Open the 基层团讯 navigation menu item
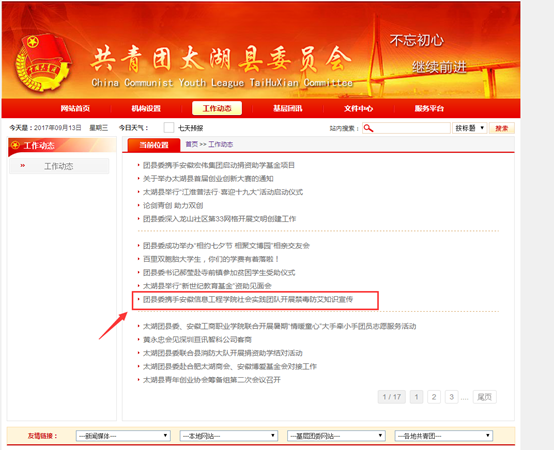The height and width of the screenshot is (450, 554). (x=288, y=108)
